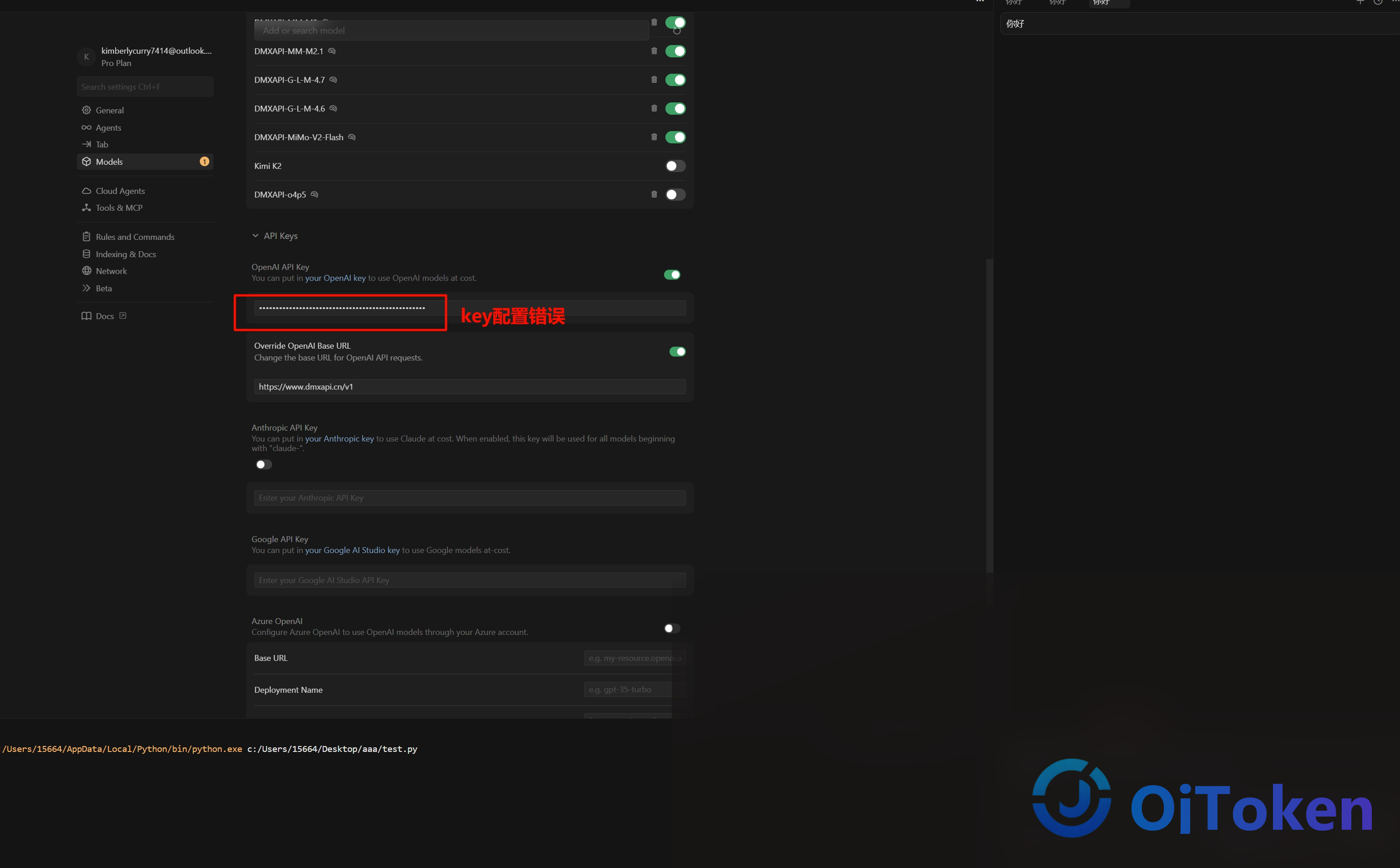Open General settings

coord(145,110)
